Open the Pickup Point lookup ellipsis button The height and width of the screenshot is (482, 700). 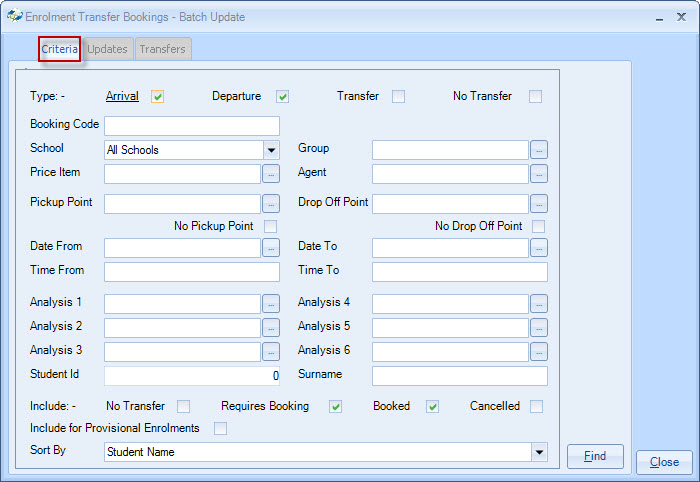tap(271, 204)
